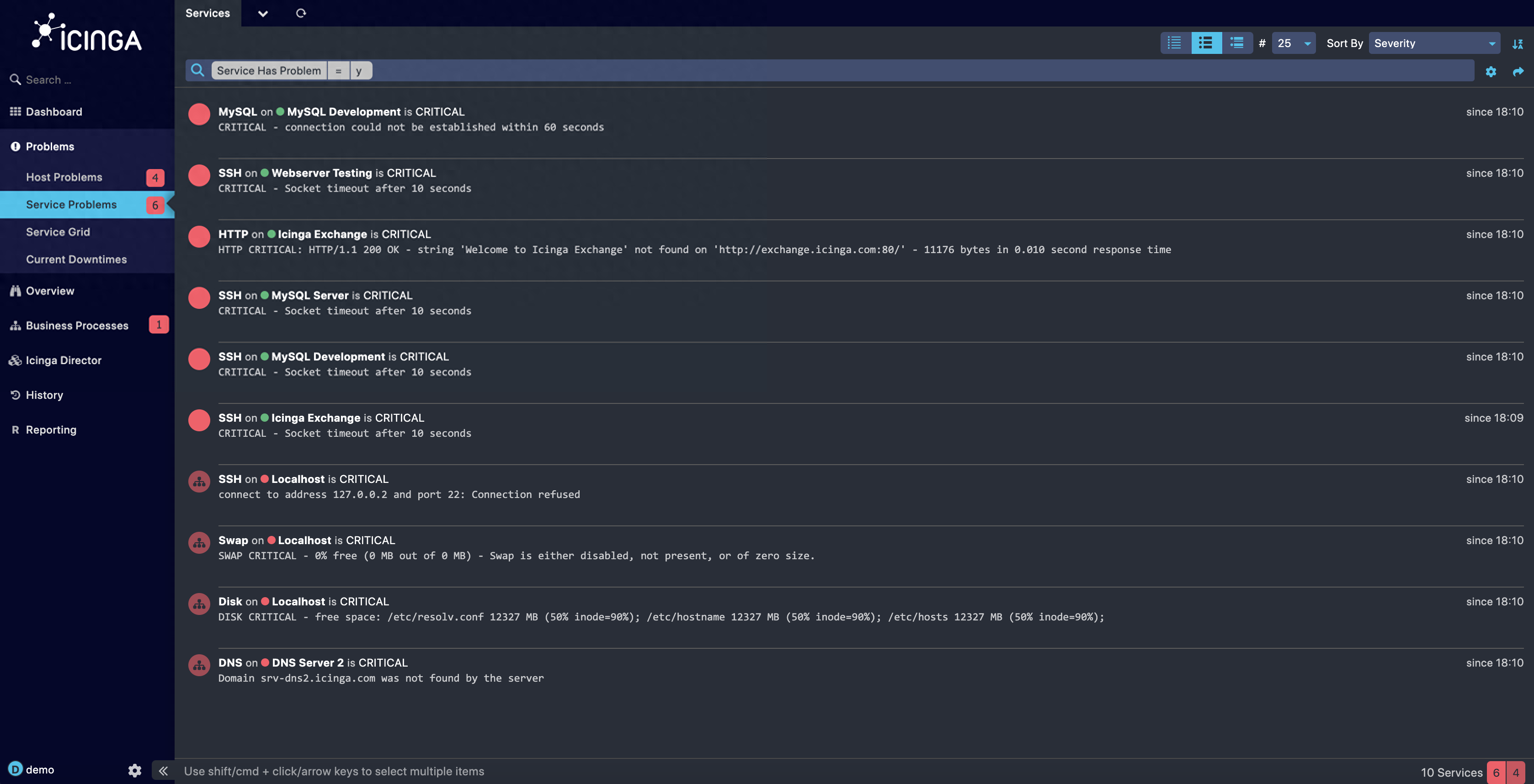Open Host Problems in the sidebar
This screenshot has height=784, width=1534.
[x=64, y=177]
